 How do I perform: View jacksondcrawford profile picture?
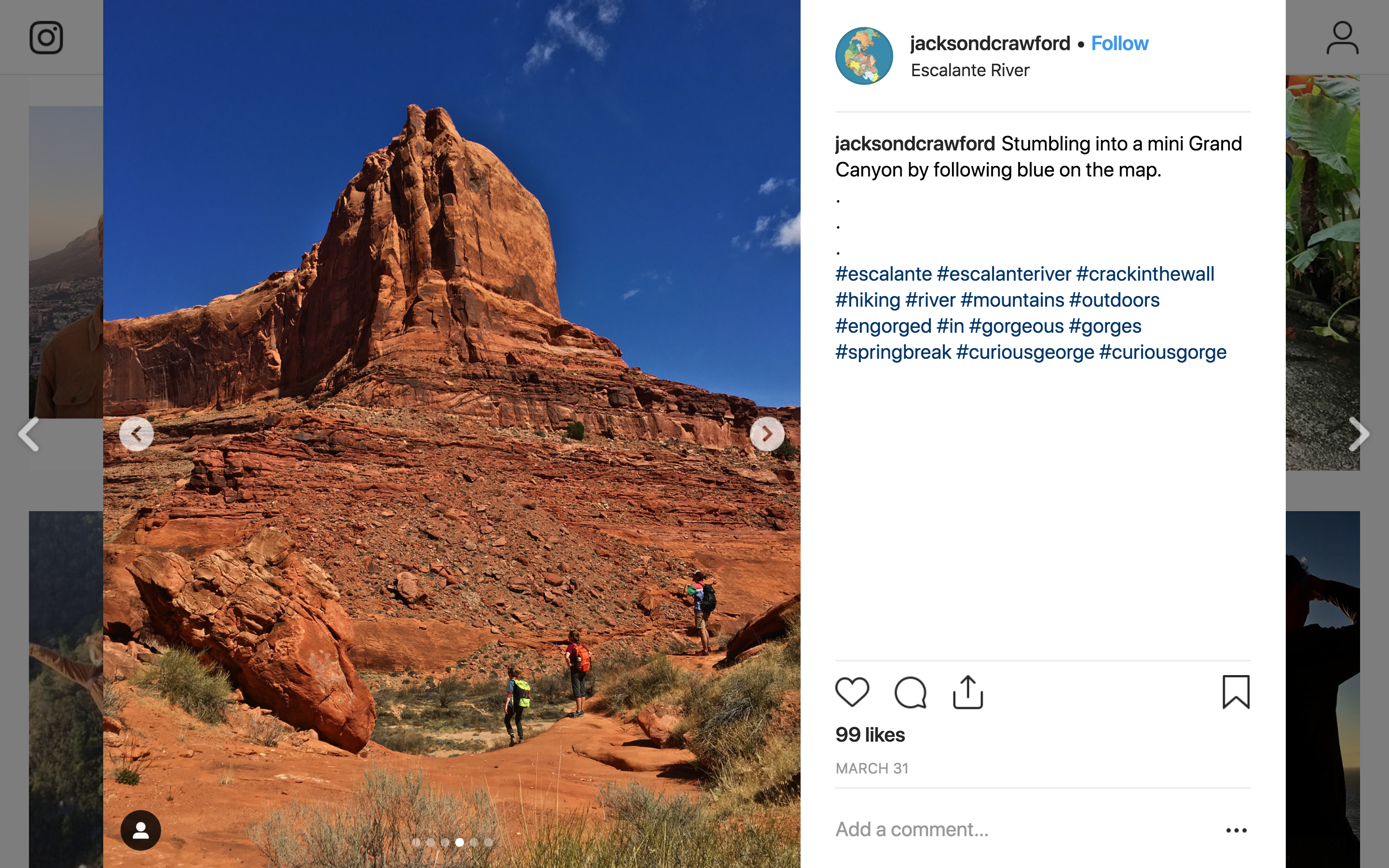pos(864,55)
